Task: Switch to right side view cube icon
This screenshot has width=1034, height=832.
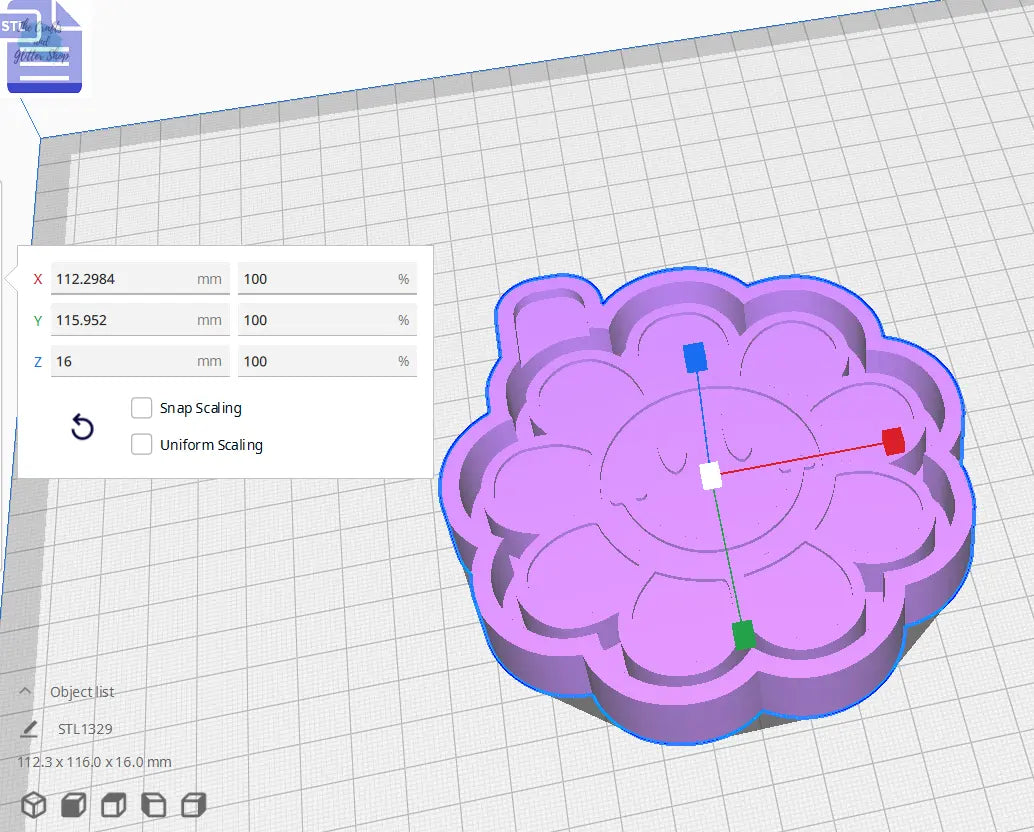Action: point(191,804)
